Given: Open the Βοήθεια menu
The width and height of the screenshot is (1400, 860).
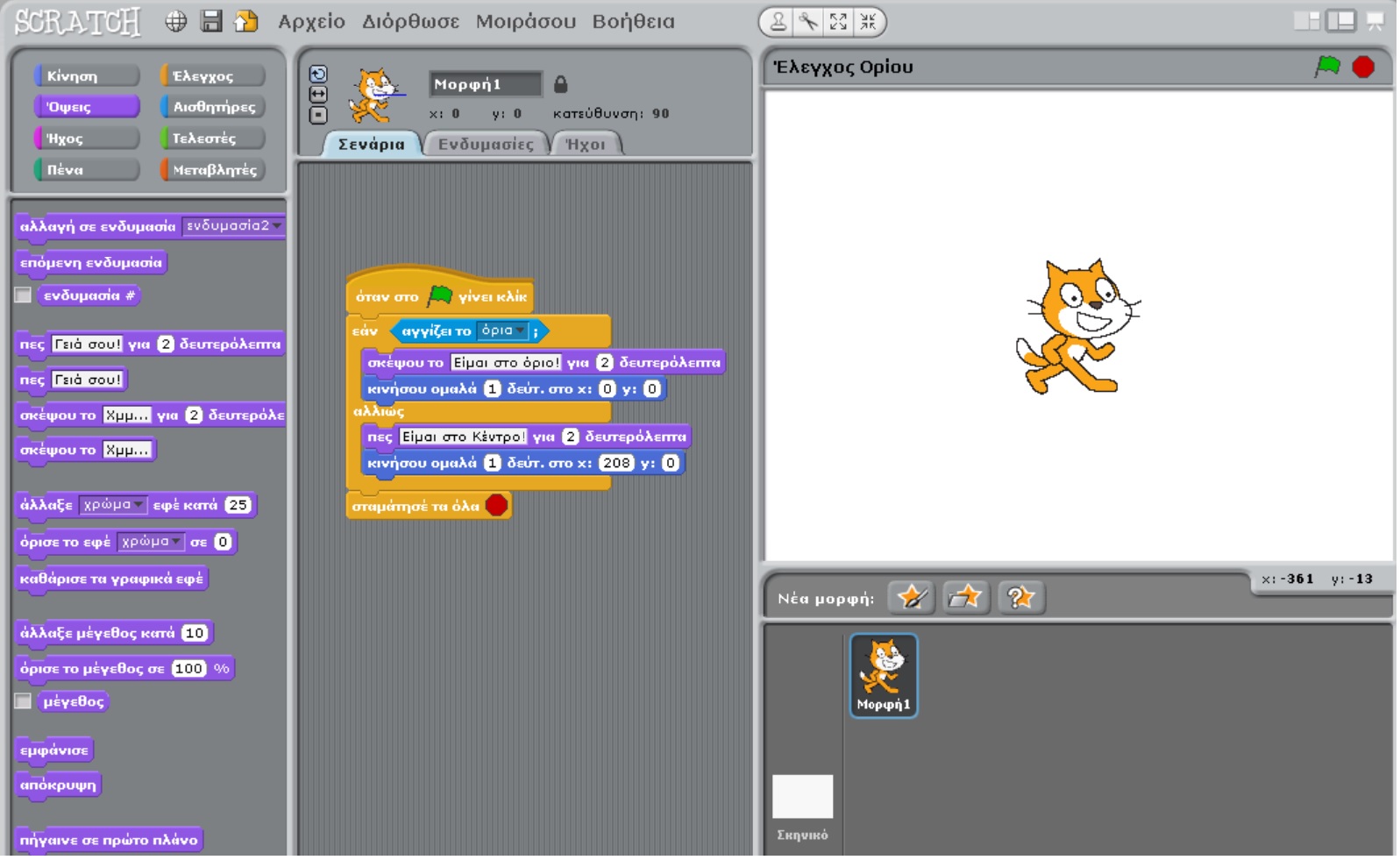Looking at the screenshot, I should tap(633, 22).
